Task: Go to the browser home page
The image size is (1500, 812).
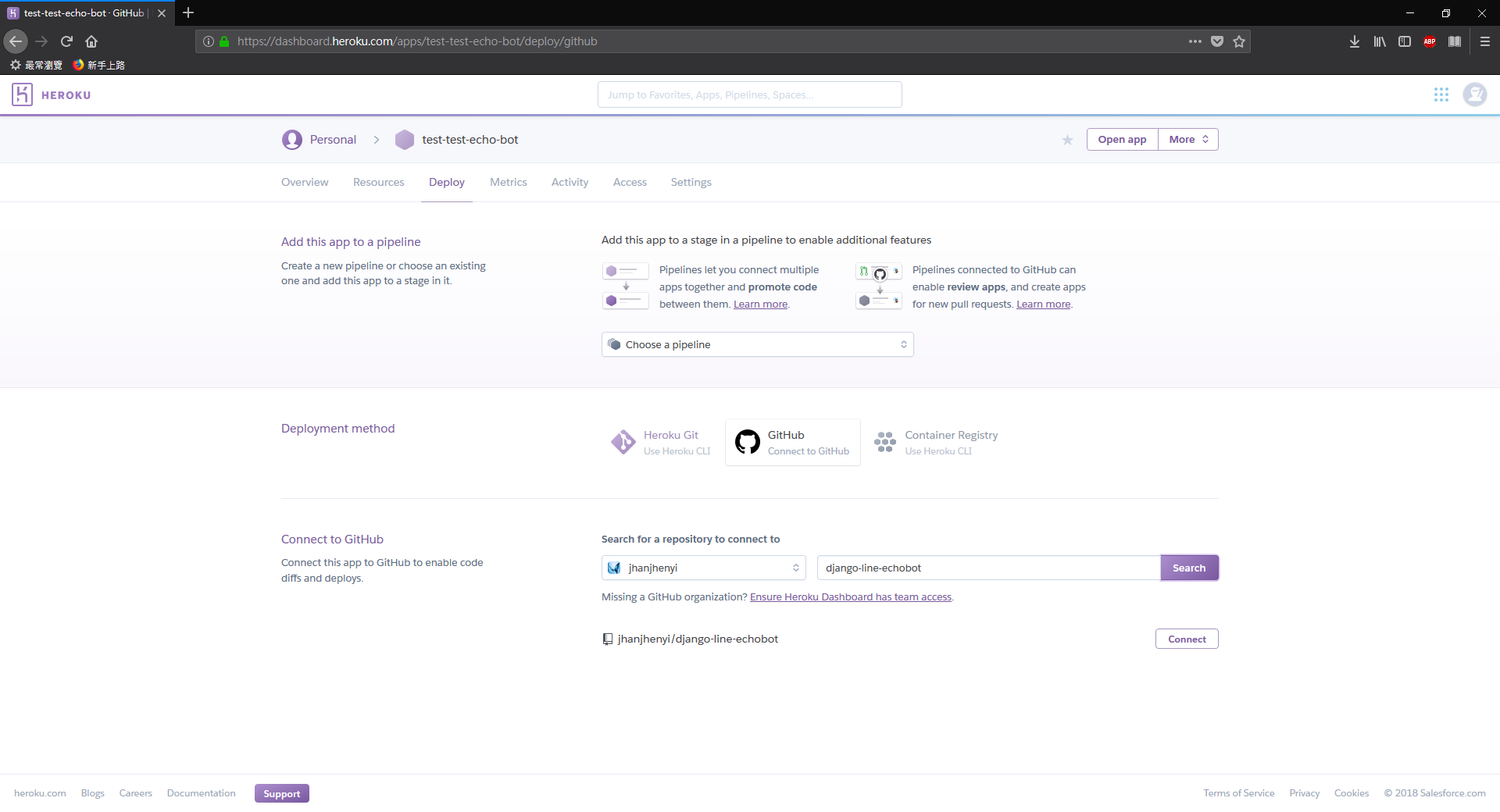Action: [91, 41]
